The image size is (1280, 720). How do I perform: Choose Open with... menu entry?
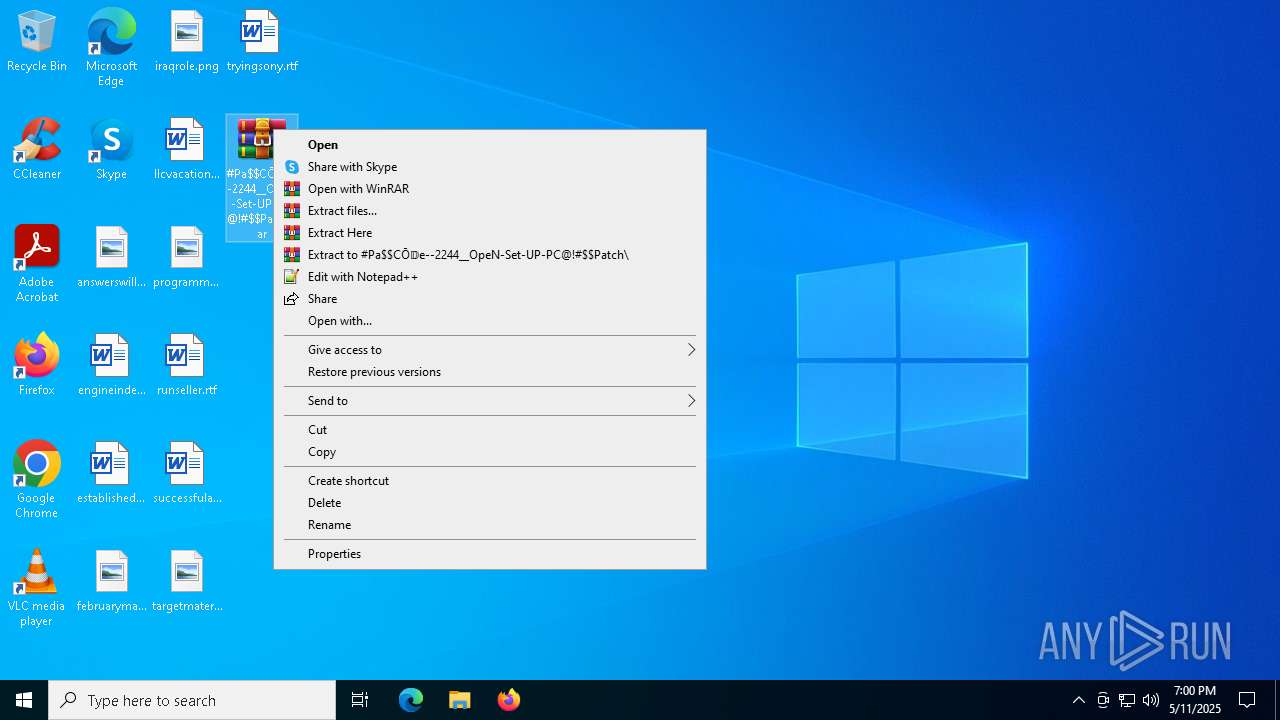490,321
